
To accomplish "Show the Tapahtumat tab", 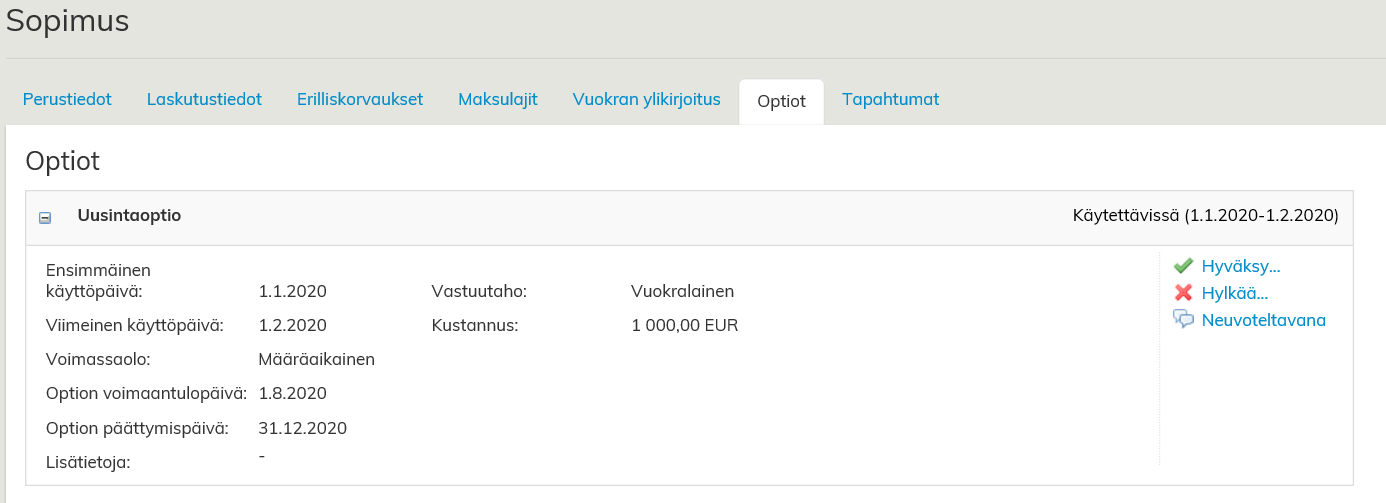I will 890,100.
